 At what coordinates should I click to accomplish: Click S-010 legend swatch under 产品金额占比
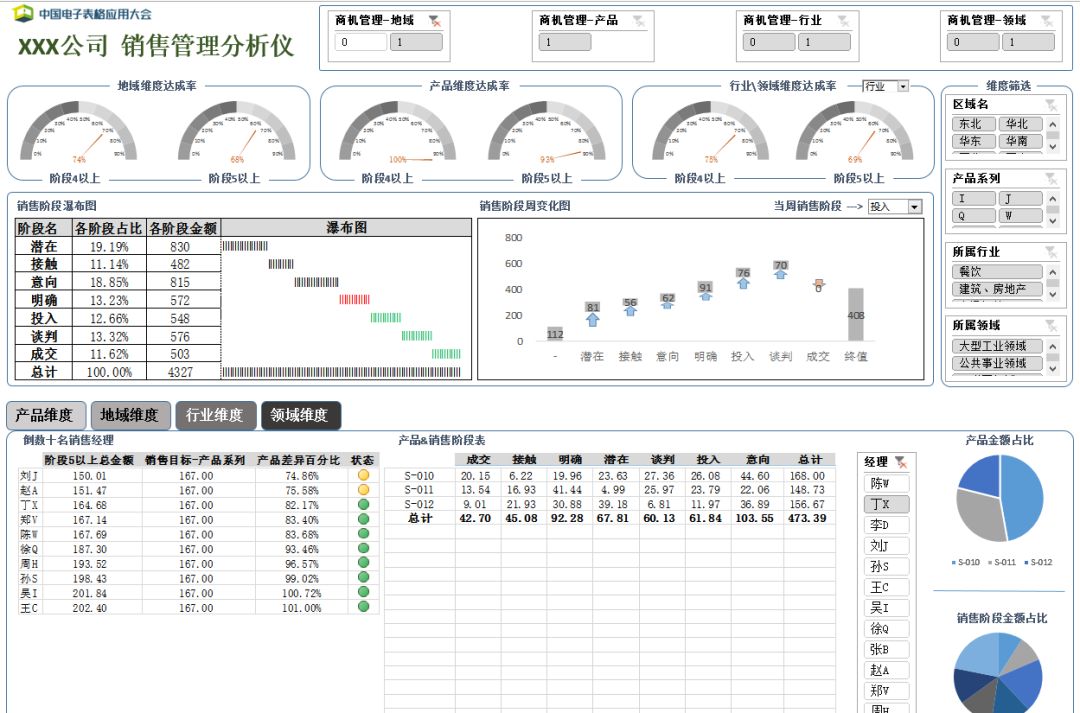(x=954, y=563)
